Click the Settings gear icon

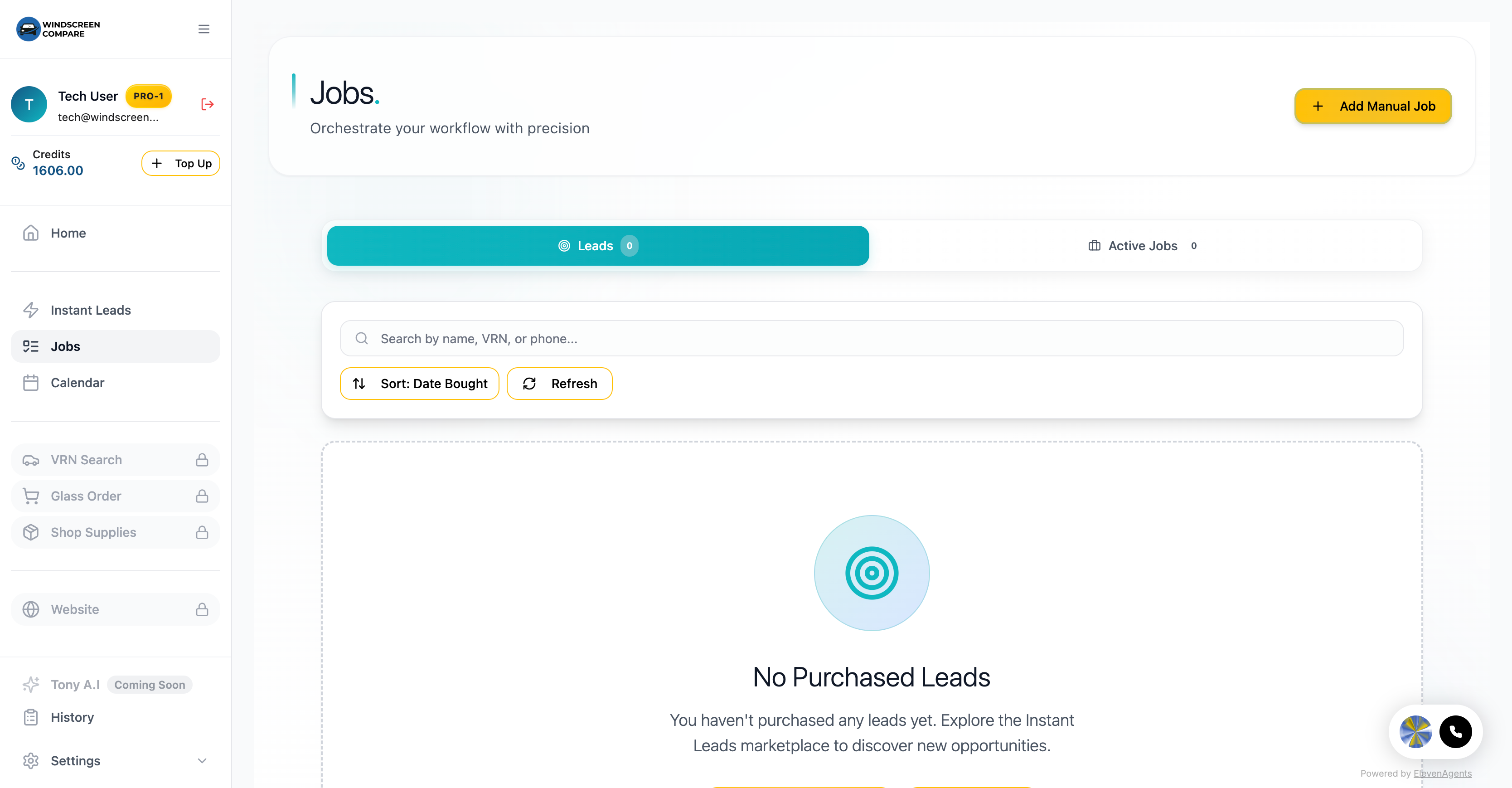[x=30, y=761]
